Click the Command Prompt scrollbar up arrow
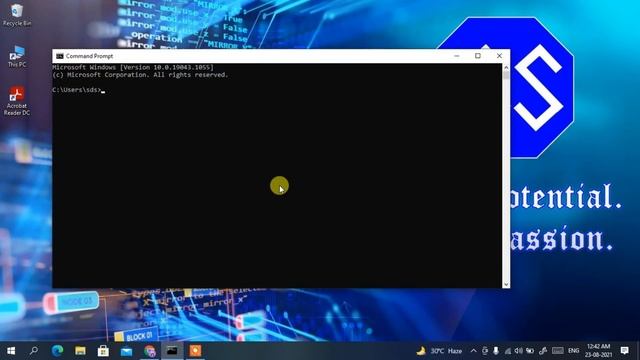 [x=506, y=67]
